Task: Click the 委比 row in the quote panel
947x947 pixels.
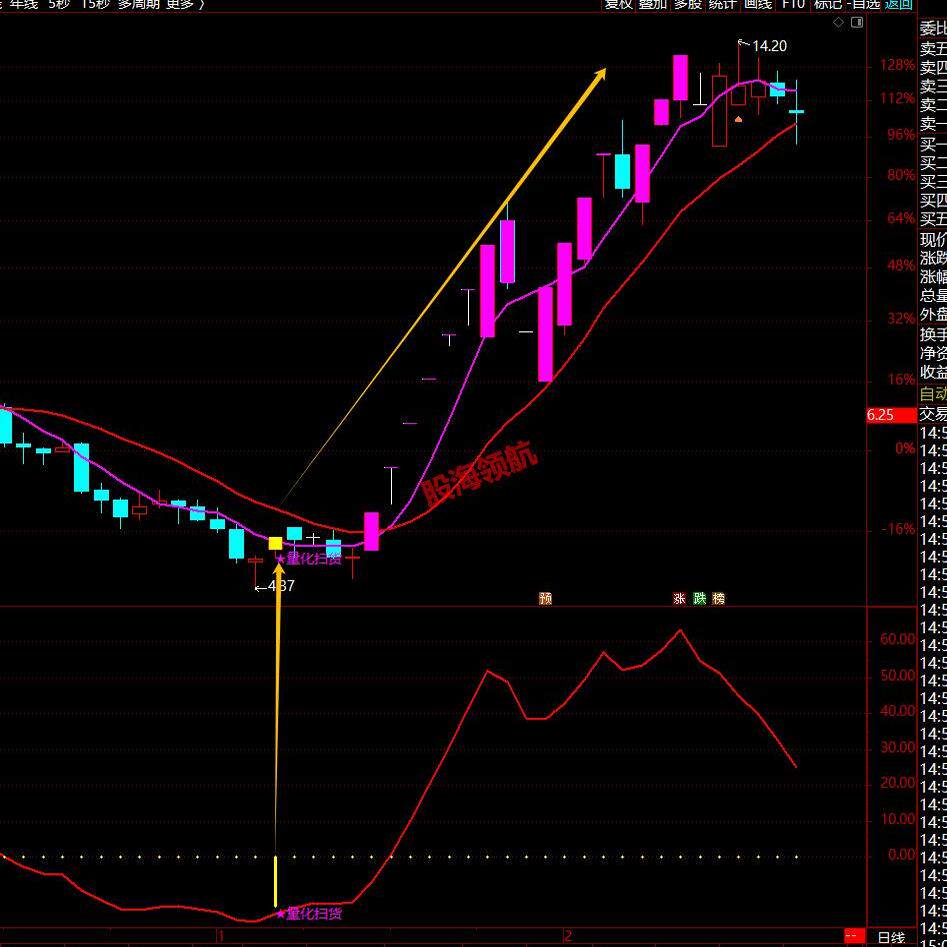Action: 933,28
